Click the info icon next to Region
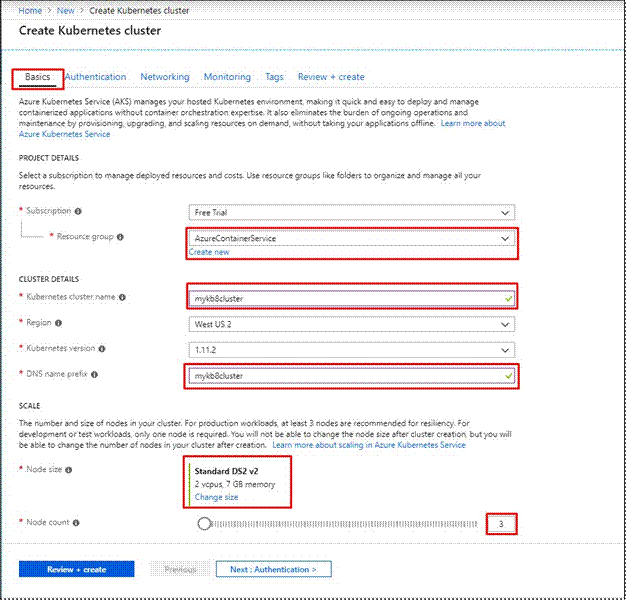The height and width of the screenshot is (608, 632). [x=58, y=323]
